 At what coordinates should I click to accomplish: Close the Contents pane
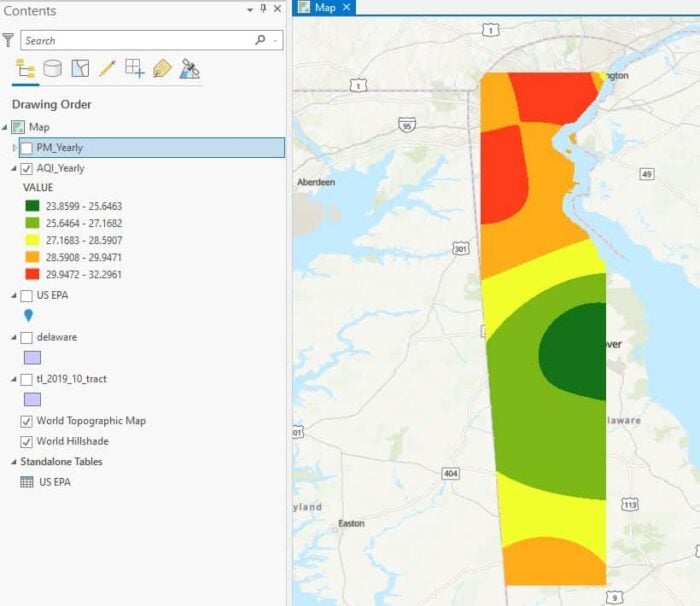[x=277, y=8]
